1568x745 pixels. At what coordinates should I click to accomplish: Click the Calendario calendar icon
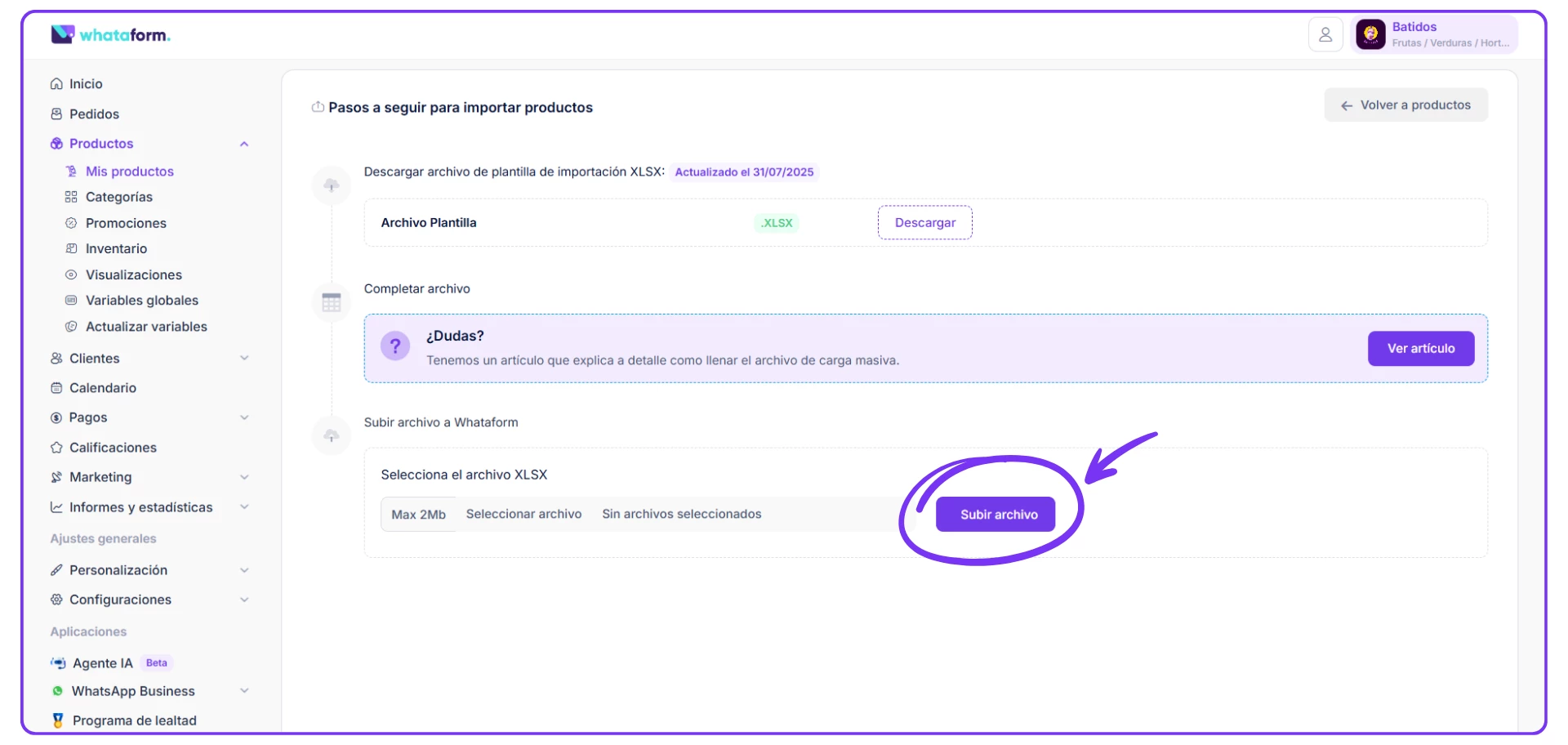56,388
